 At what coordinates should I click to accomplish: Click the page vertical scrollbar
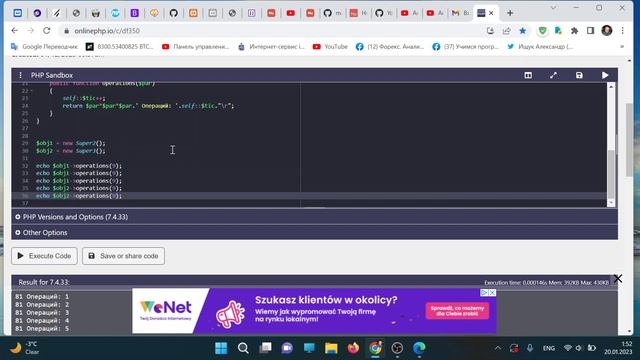click(x=629, y=140)
